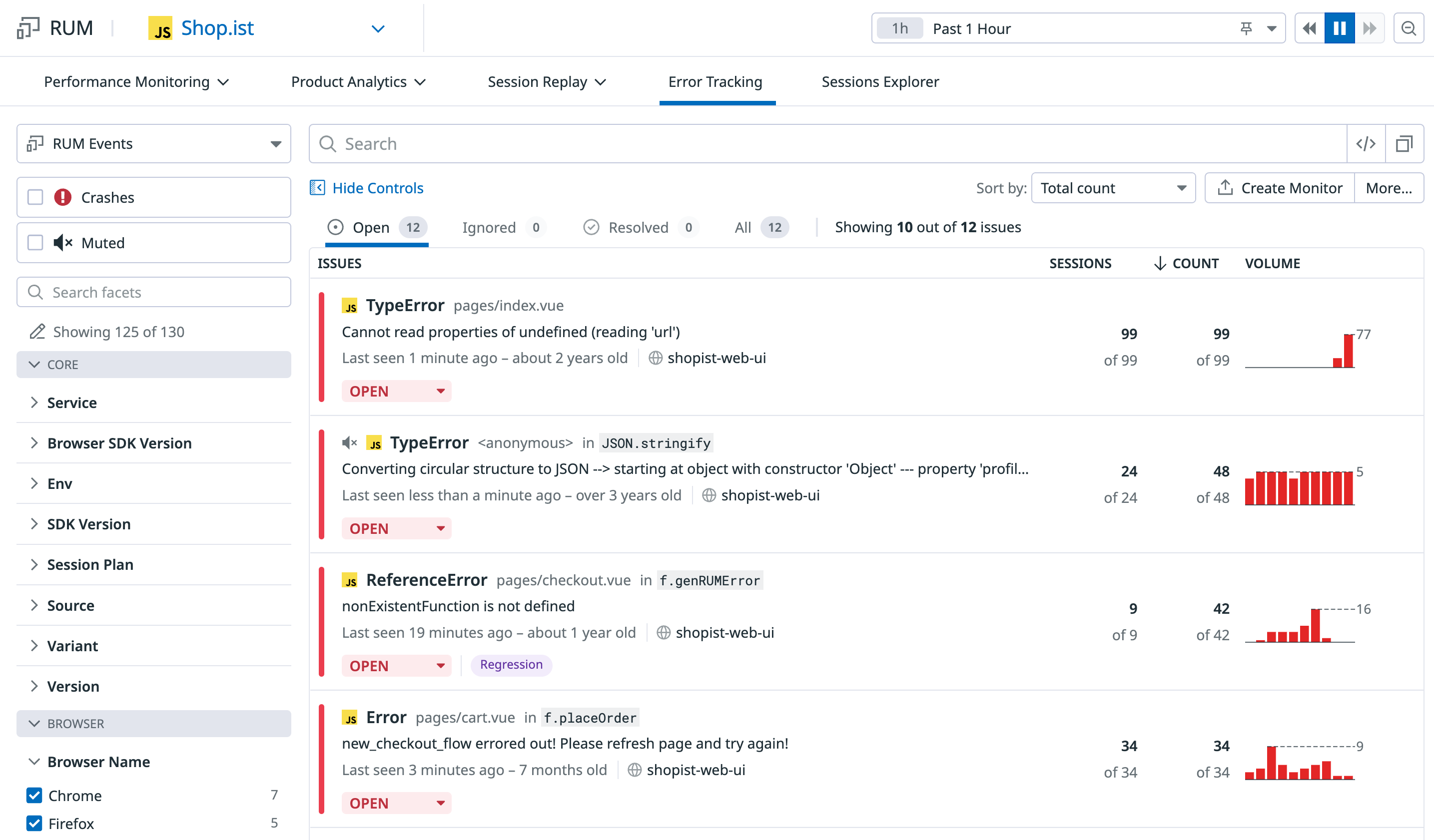The image size is (1434, 840).
Task: Click the copy windows icon beside search
Action: pyautogui.click(x=1404, y=144)
